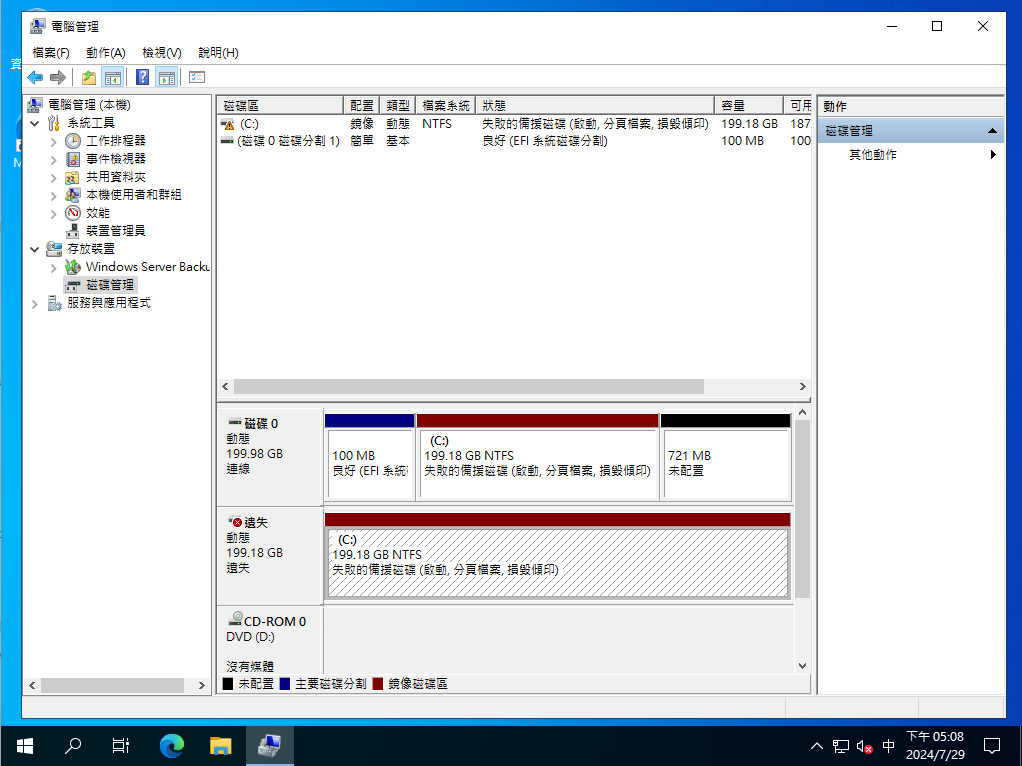Click the blue Help question mark icon
The width and height of the screenshot is (1022, 766).
[x=142, y=78]
